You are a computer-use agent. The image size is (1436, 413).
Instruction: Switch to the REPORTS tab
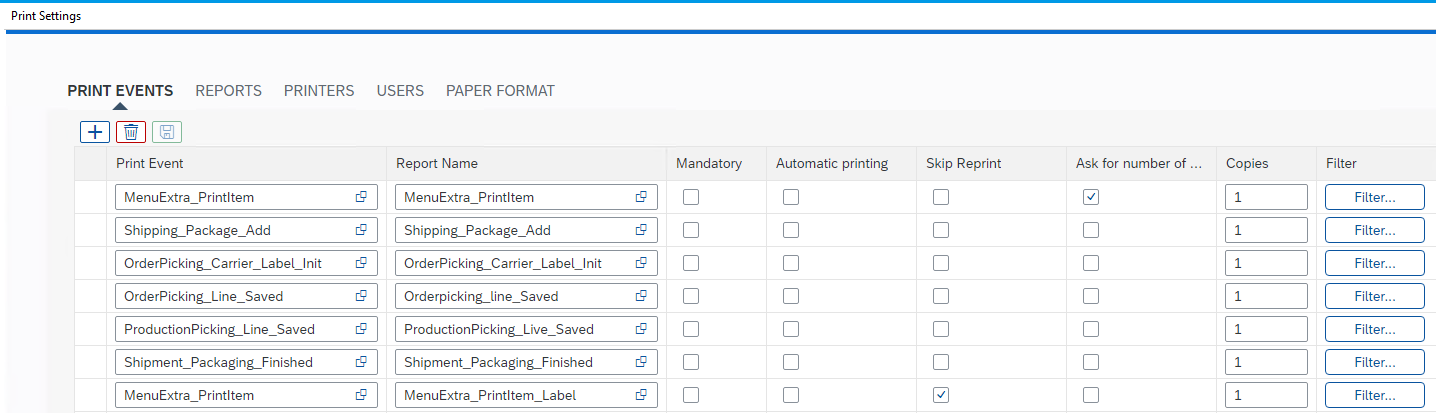point(228,91)
